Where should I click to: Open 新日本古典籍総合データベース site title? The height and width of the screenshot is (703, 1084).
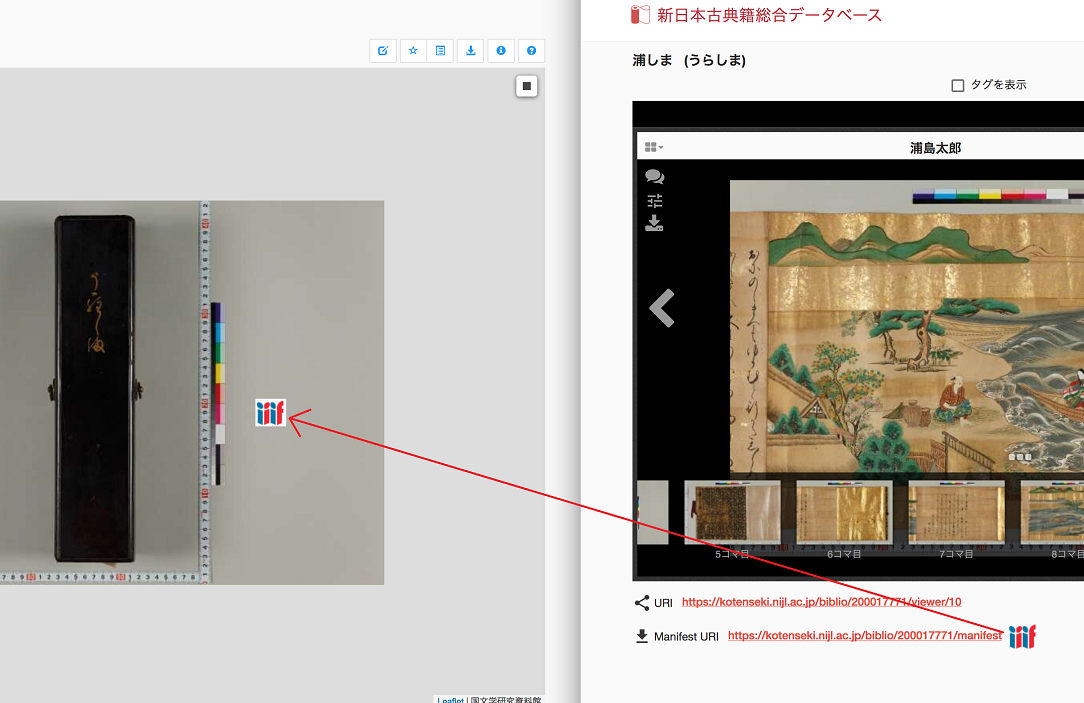(x=769, y=15)
